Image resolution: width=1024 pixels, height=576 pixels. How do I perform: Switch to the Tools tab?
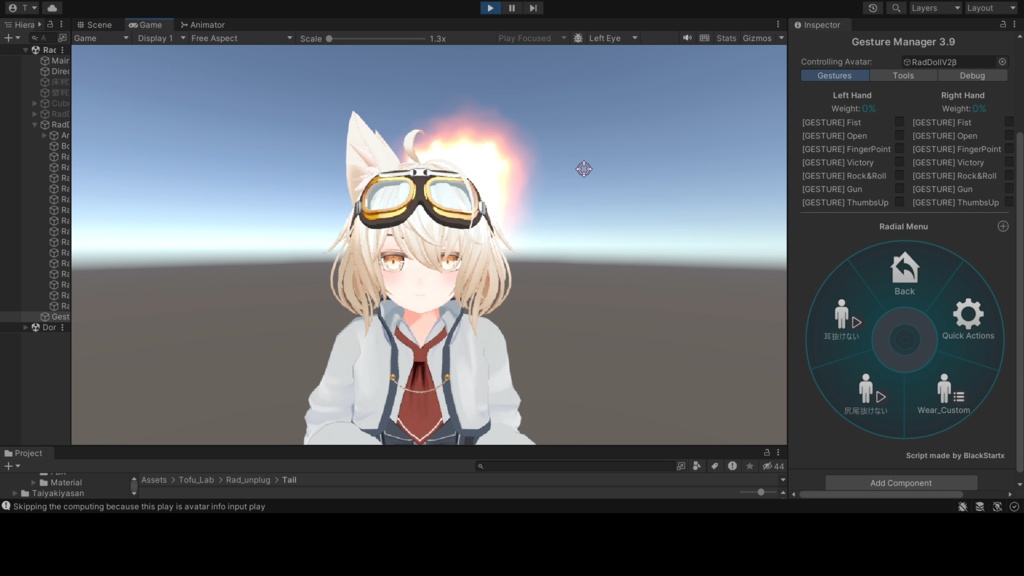click(x=903, y=76)
